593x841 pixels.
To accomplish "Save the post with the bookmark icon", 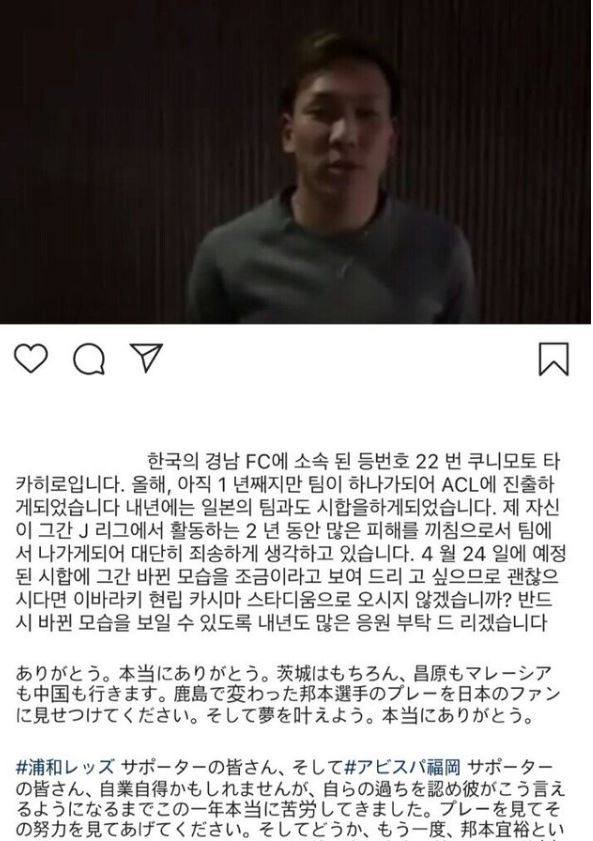I will (x=553, y=359).
